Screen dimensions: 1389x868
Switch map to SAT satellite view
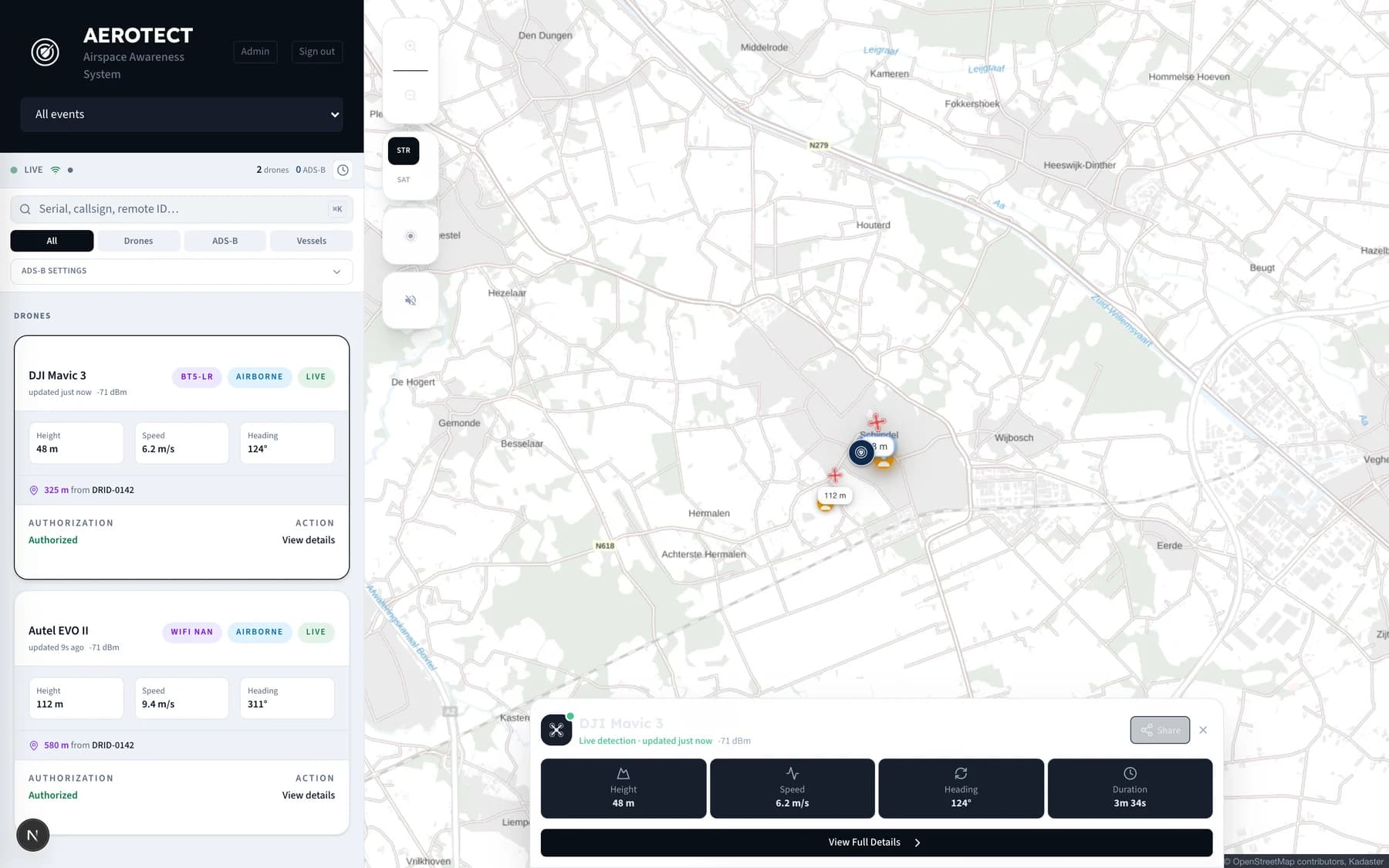tap(404, 180)
